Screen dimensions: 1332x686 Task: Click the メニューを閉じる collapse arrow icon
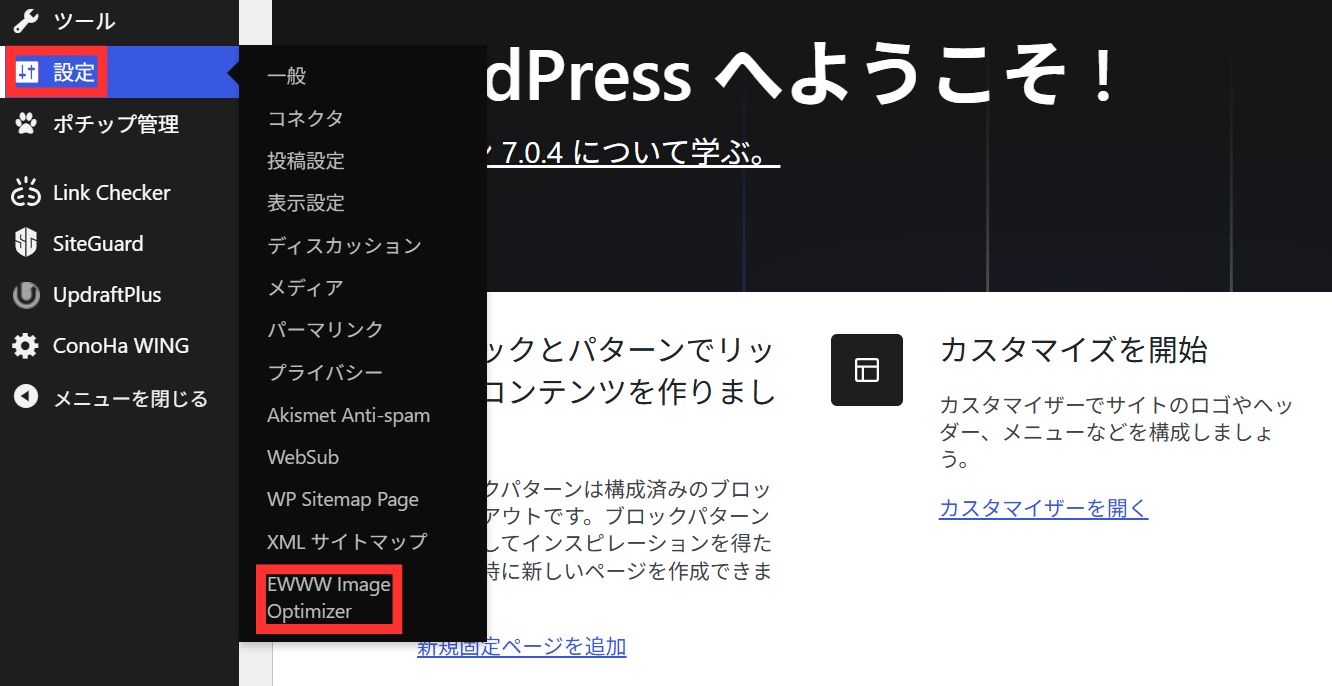pos(26,398)
